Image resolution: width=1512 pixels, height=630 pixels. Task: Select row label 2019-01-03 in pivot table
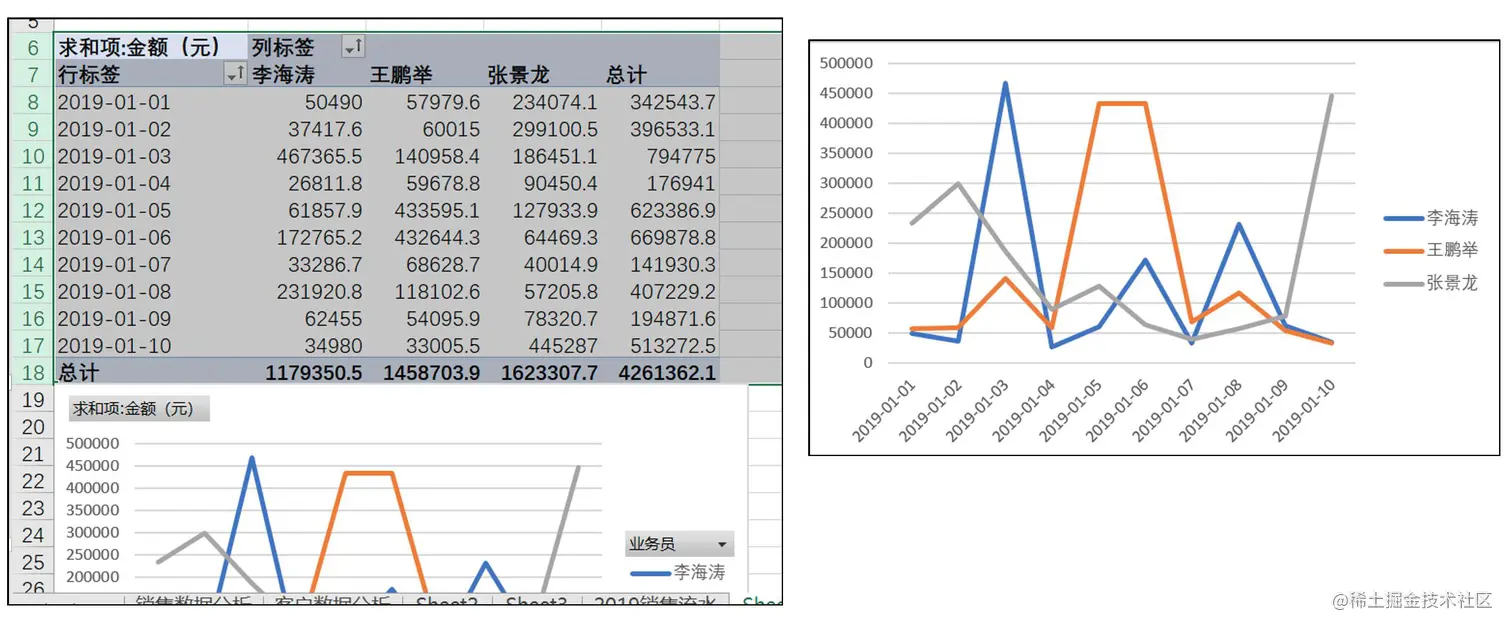tap(114, 156)
